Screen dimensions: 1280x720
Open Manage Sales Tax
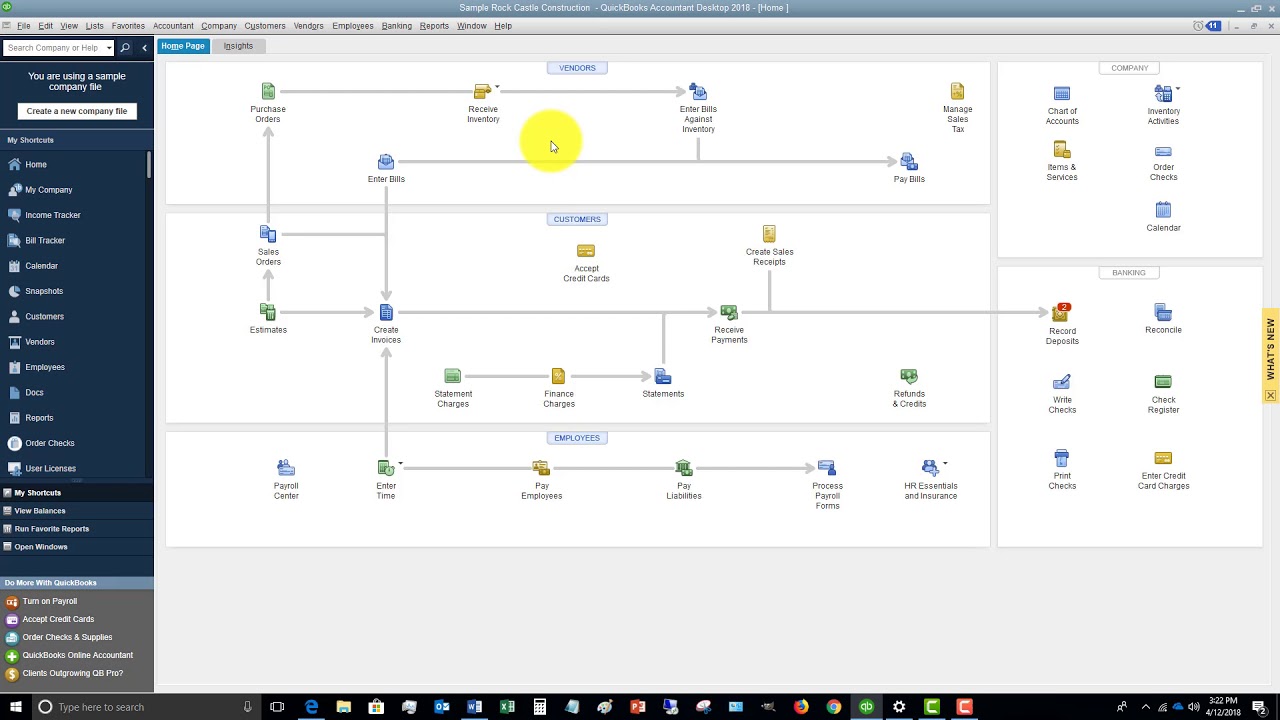pos(957,91)
